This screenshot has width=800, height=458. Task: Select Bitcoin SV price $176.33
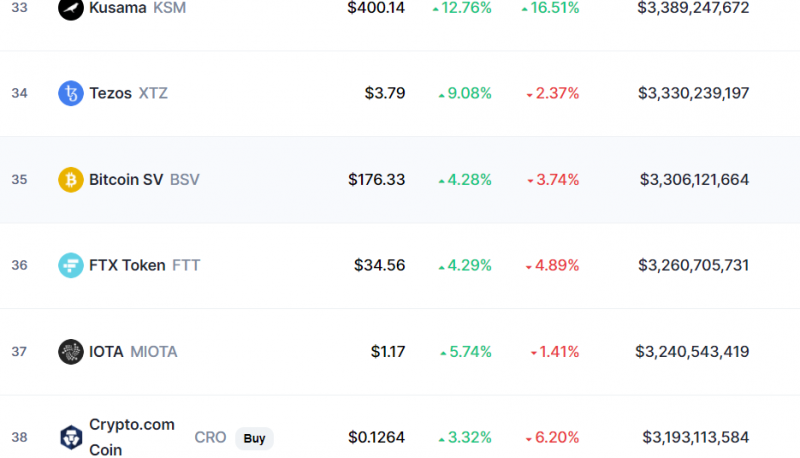pyautogui.click(x=377, y=180)
